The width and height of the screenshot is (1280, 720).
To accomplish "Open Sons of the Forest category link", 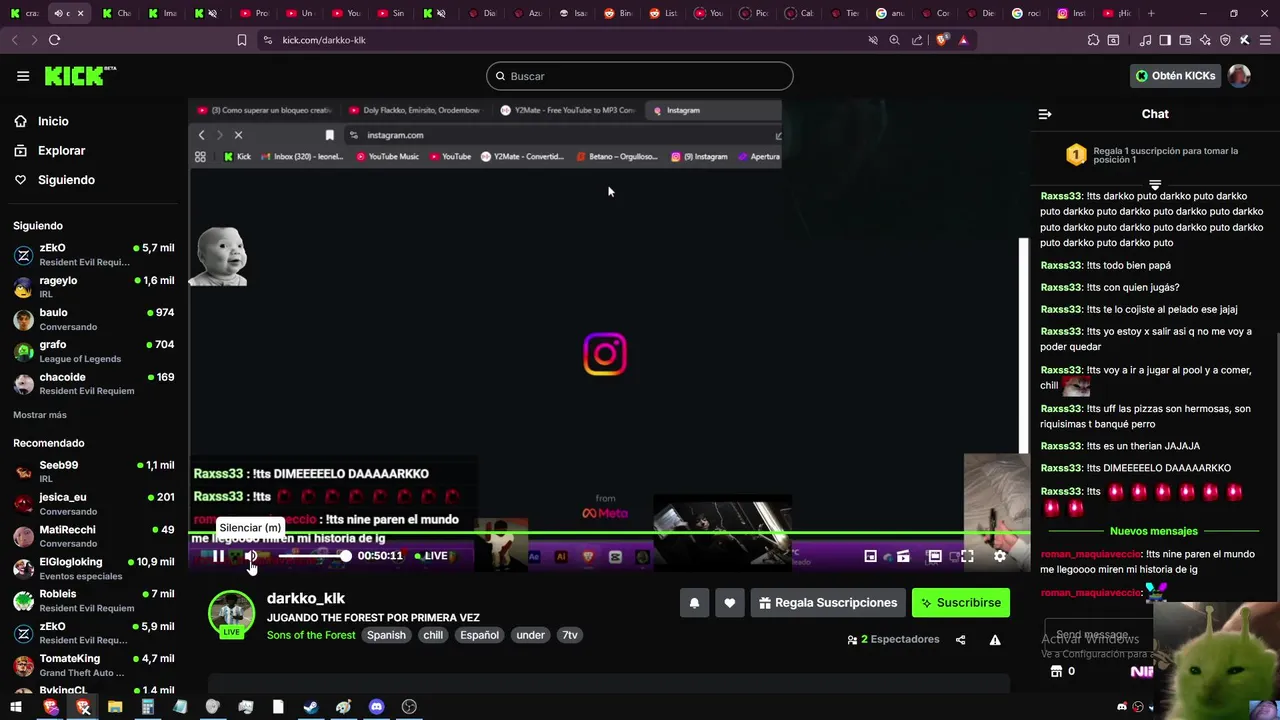I will (x=311, y=635).
